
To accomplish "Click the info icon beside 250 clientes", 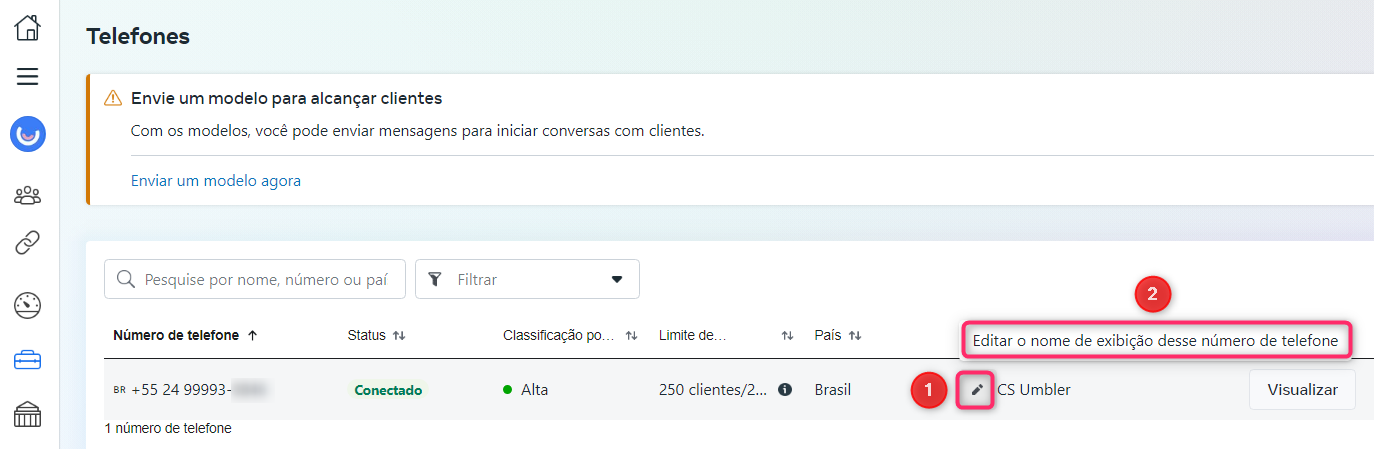I will [785, 390].
